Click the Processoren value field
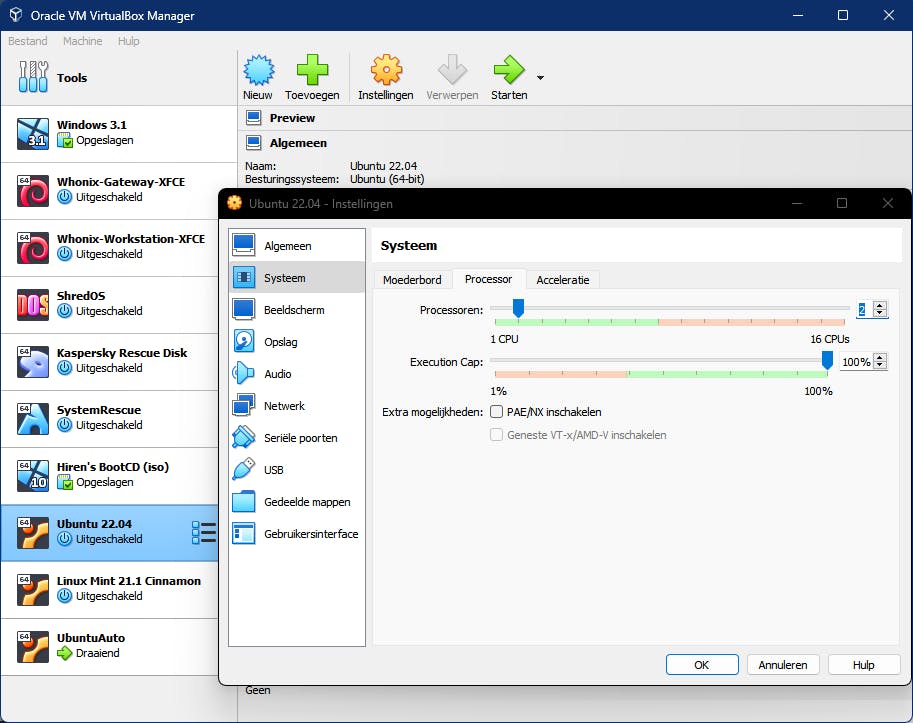The height and width of the screenshot is (723, 913). (865, 310)
